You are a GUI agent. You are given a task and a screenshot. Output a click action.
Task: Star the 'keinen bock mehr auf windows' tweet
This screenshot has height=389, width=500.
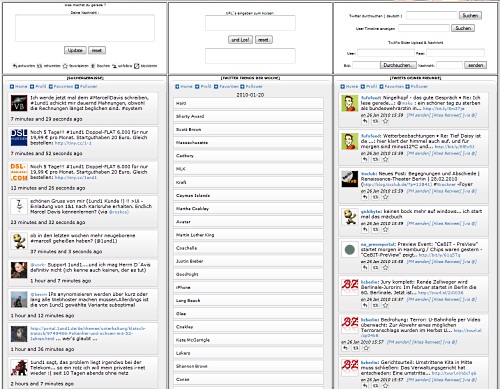pyautogui.click(x=385, y=229)
